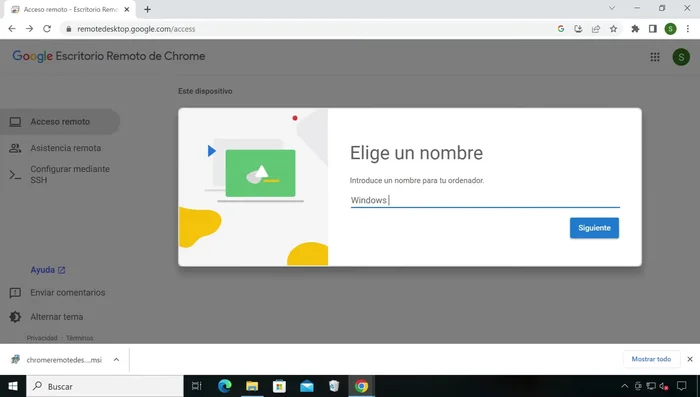Open the Google apps grid
Viewport: 700px width, 397px height.
point(654,57)
